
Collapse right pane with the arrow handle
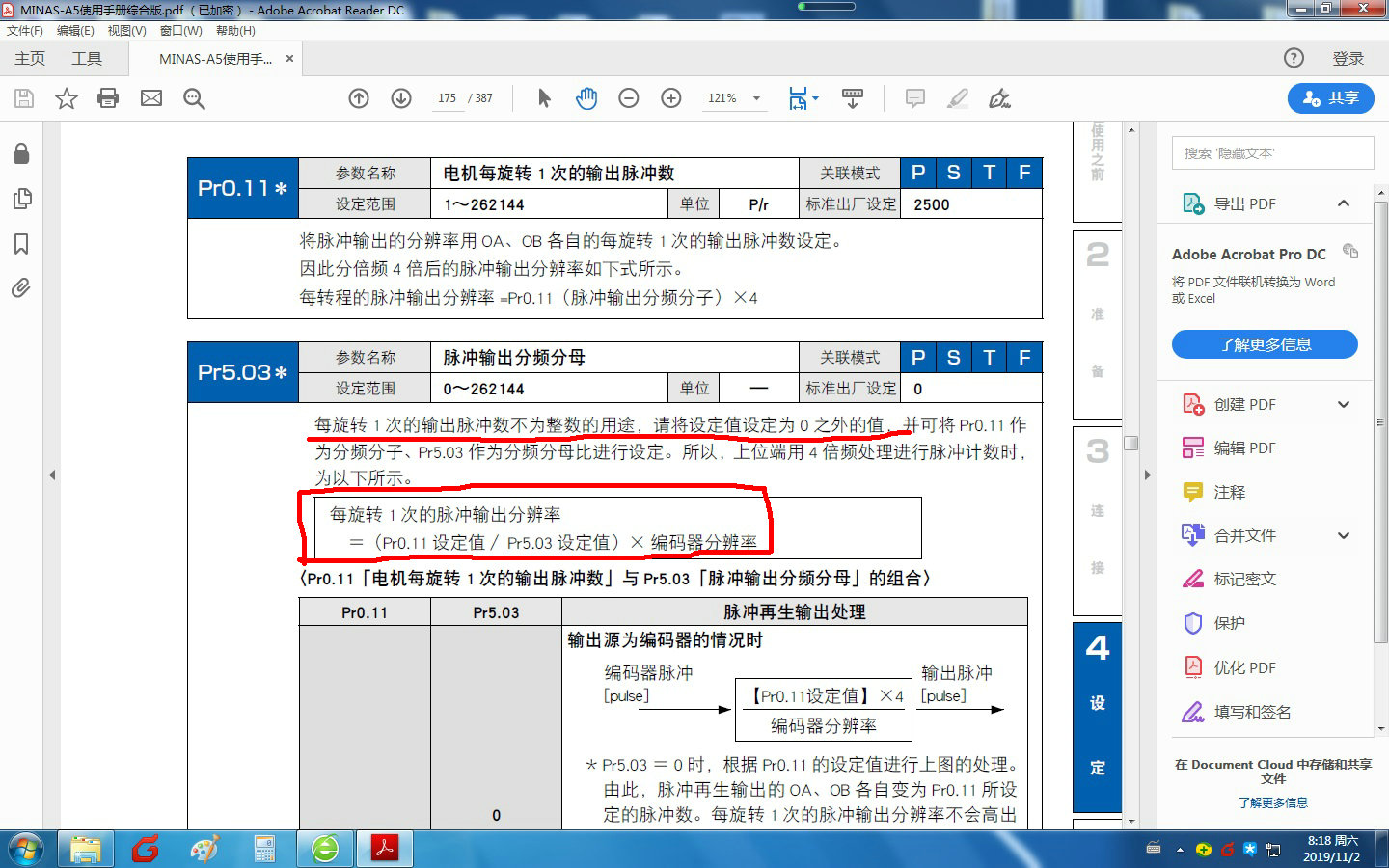click(1147, 475)
